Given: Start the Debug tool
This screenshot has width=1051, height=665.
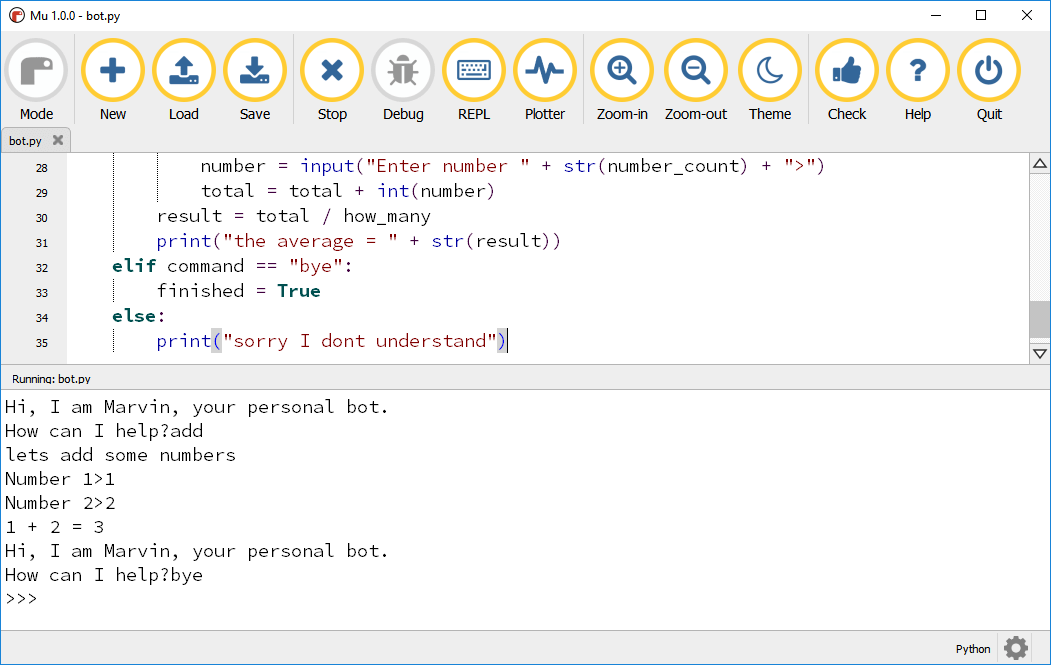Looking at the screenshot, I should pyautogui.click(x=402, y=70).
